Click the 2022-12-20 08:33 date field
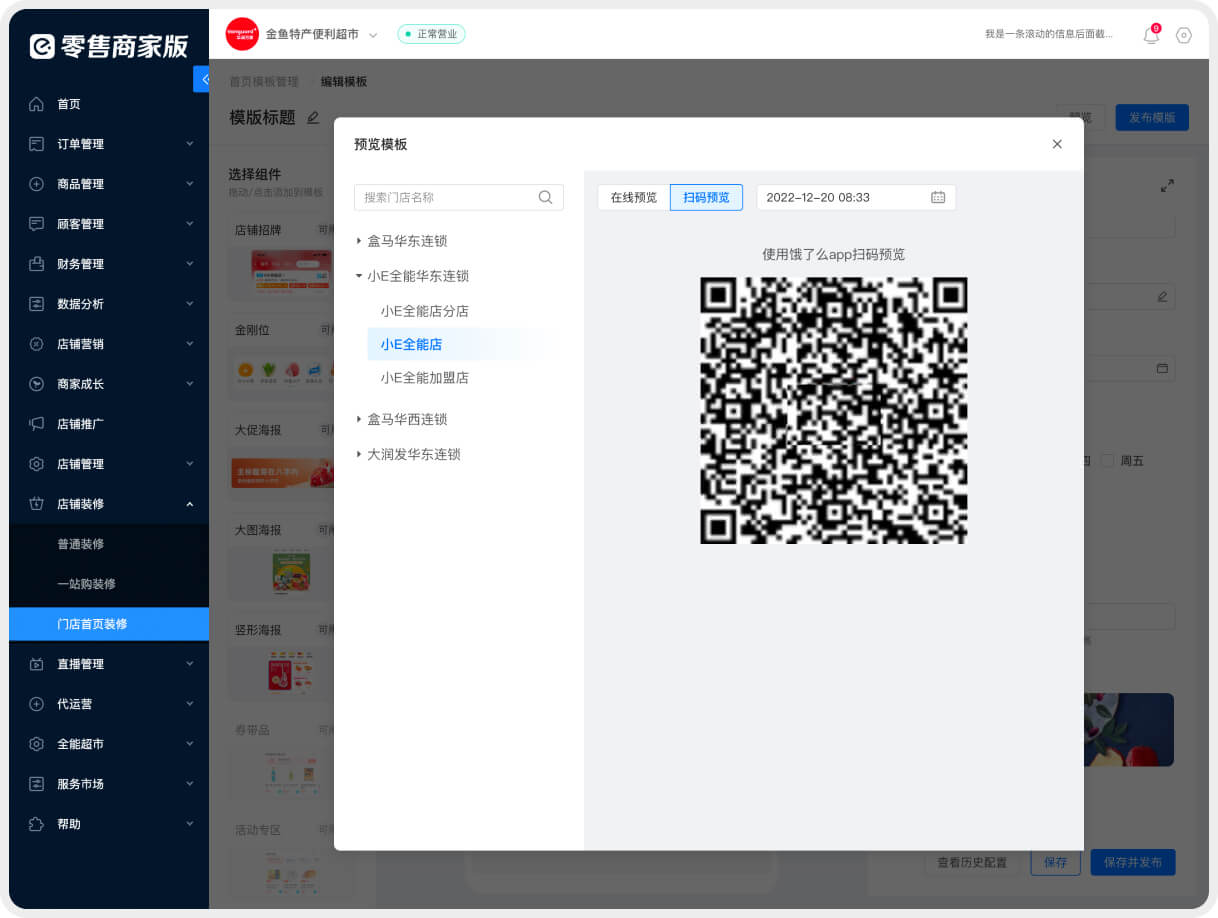Image resolution: width=1218 pixels, height=918 pixels. coord(856,197)
